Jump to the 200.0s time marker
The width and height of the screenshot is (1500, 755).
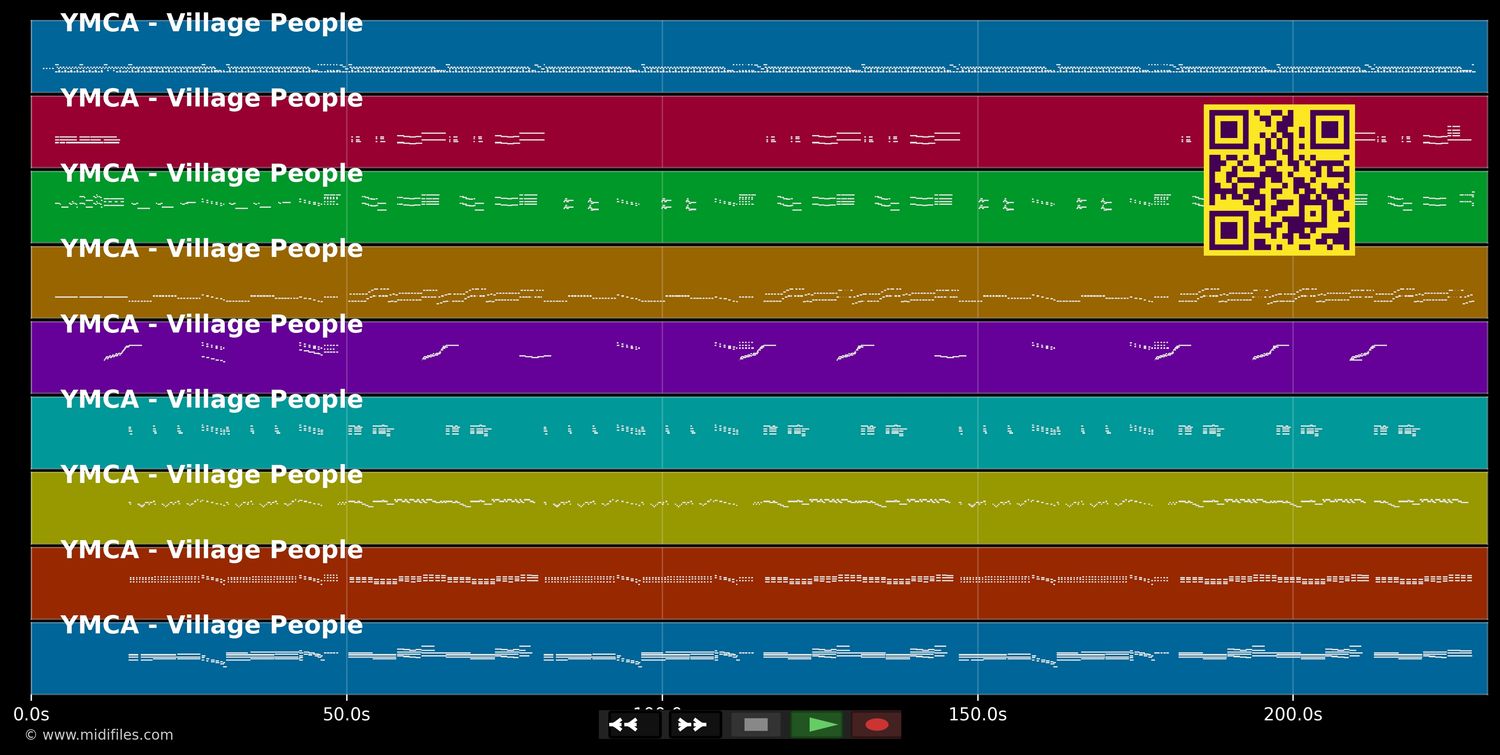[1292, 715]
